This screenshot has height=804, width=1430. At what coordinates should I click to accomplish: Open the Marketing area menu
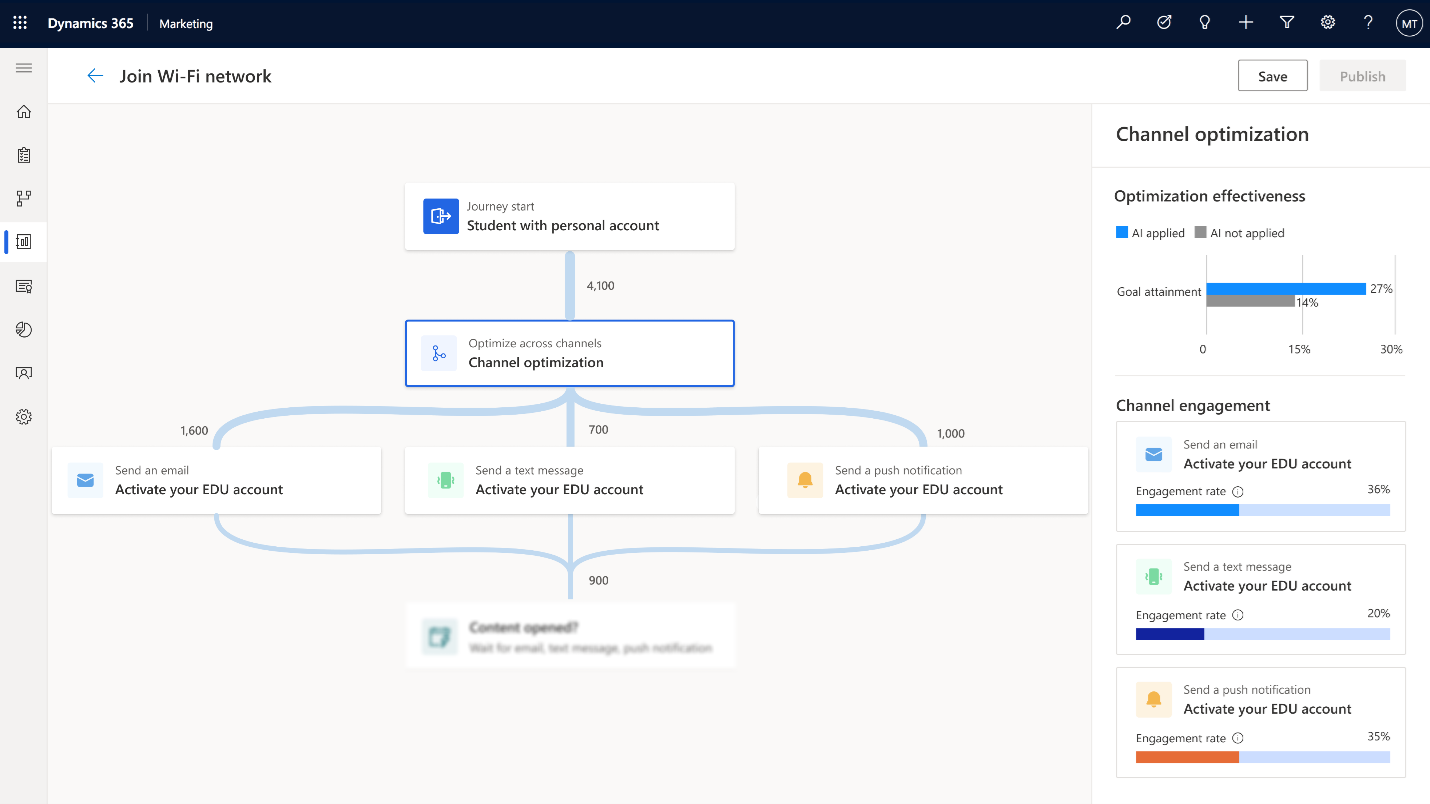(185, 23)
